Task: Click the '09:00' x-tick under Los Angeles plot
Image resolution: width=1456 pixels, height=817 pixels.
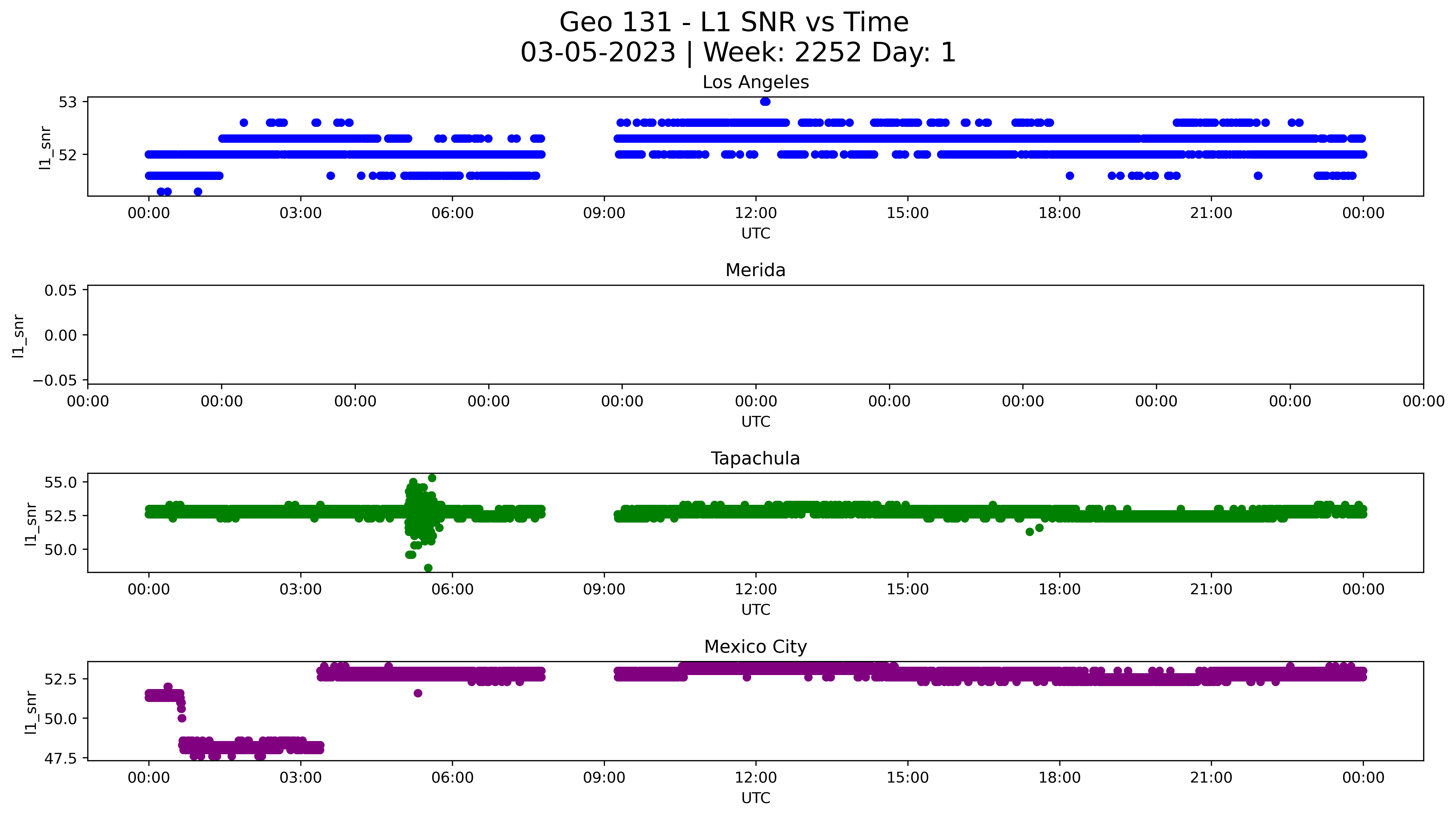Action: [x=604, y=213]
